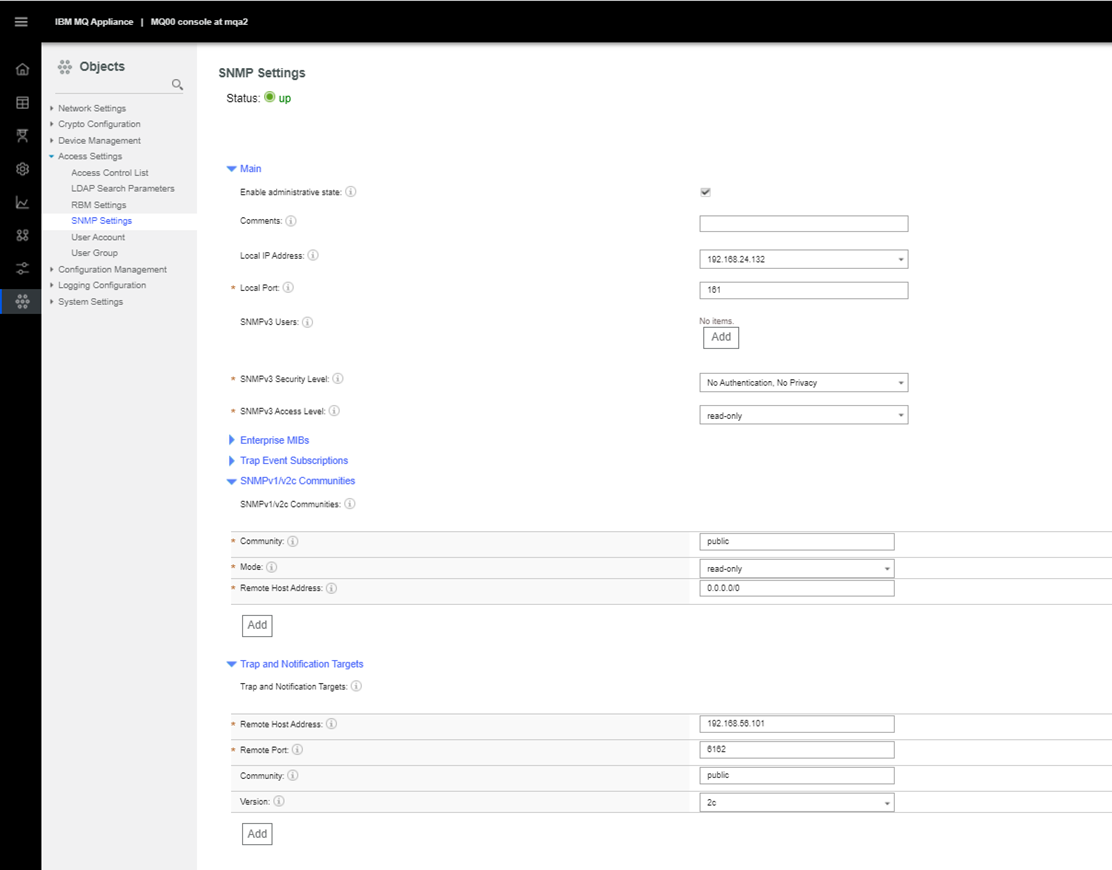Show info for SNMPv1/v2c Communities label
This screenshot has width=1112, height=870.
[x=350, y=504]
